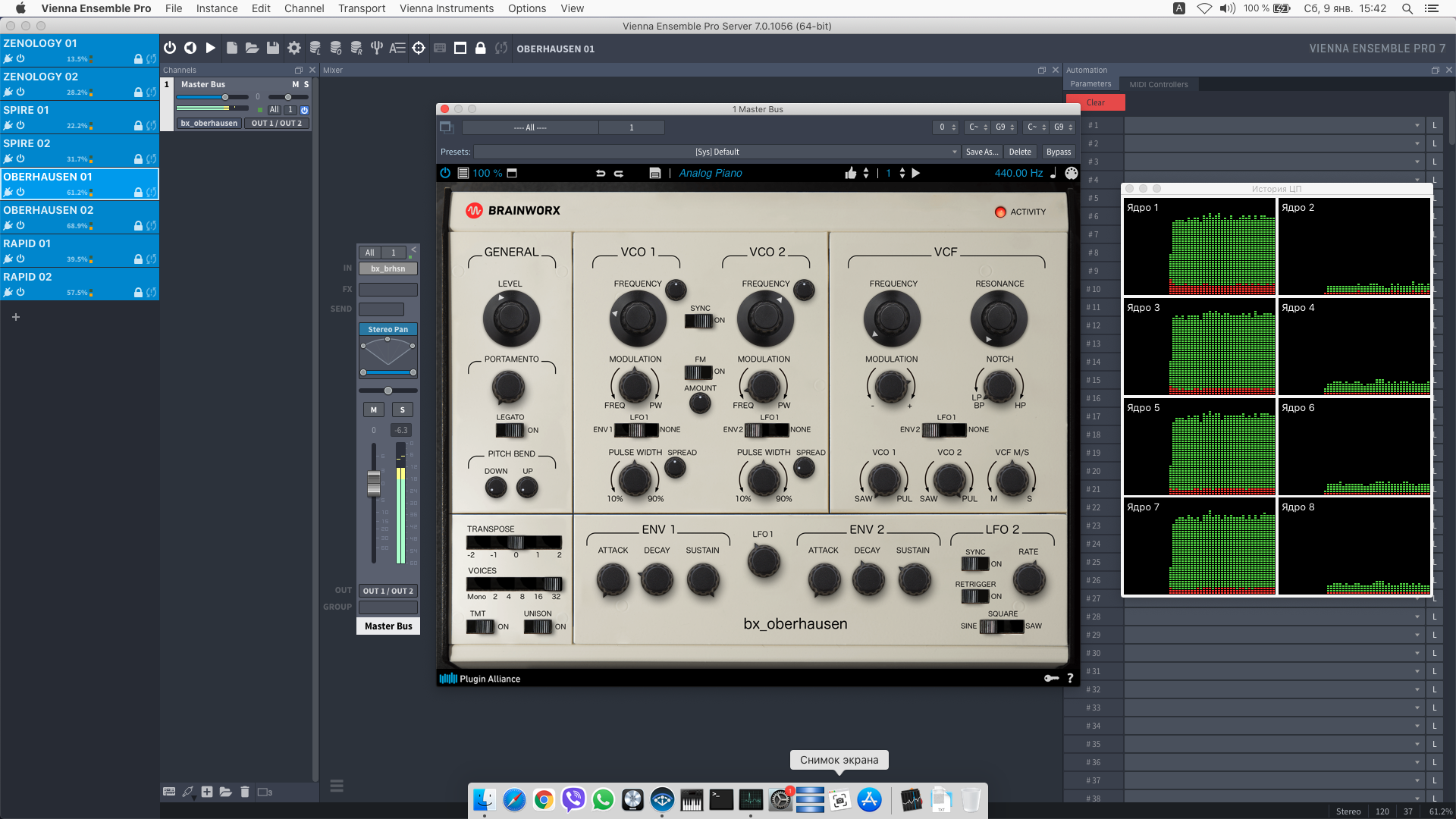This screenshot has height=819, width=1456.
Task: Click the mixer channel volume fader
Action: (373, 482)
